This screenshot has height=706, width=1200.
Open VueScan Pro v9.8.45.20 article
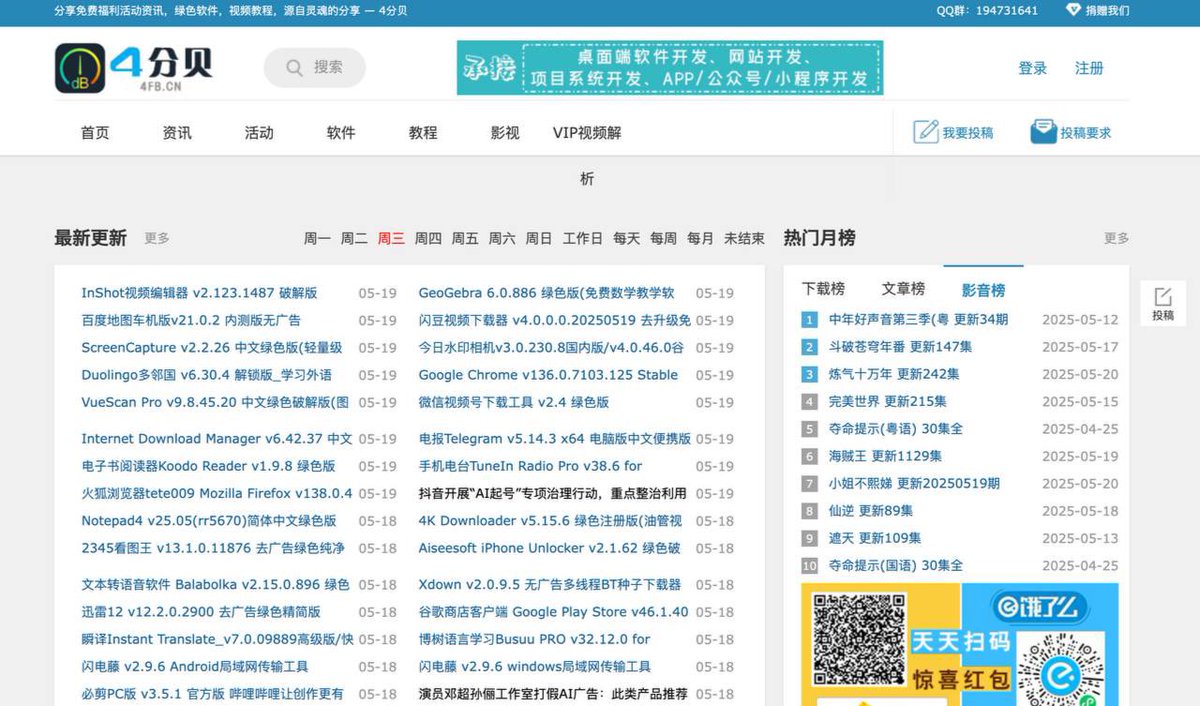tap(215, 402)
